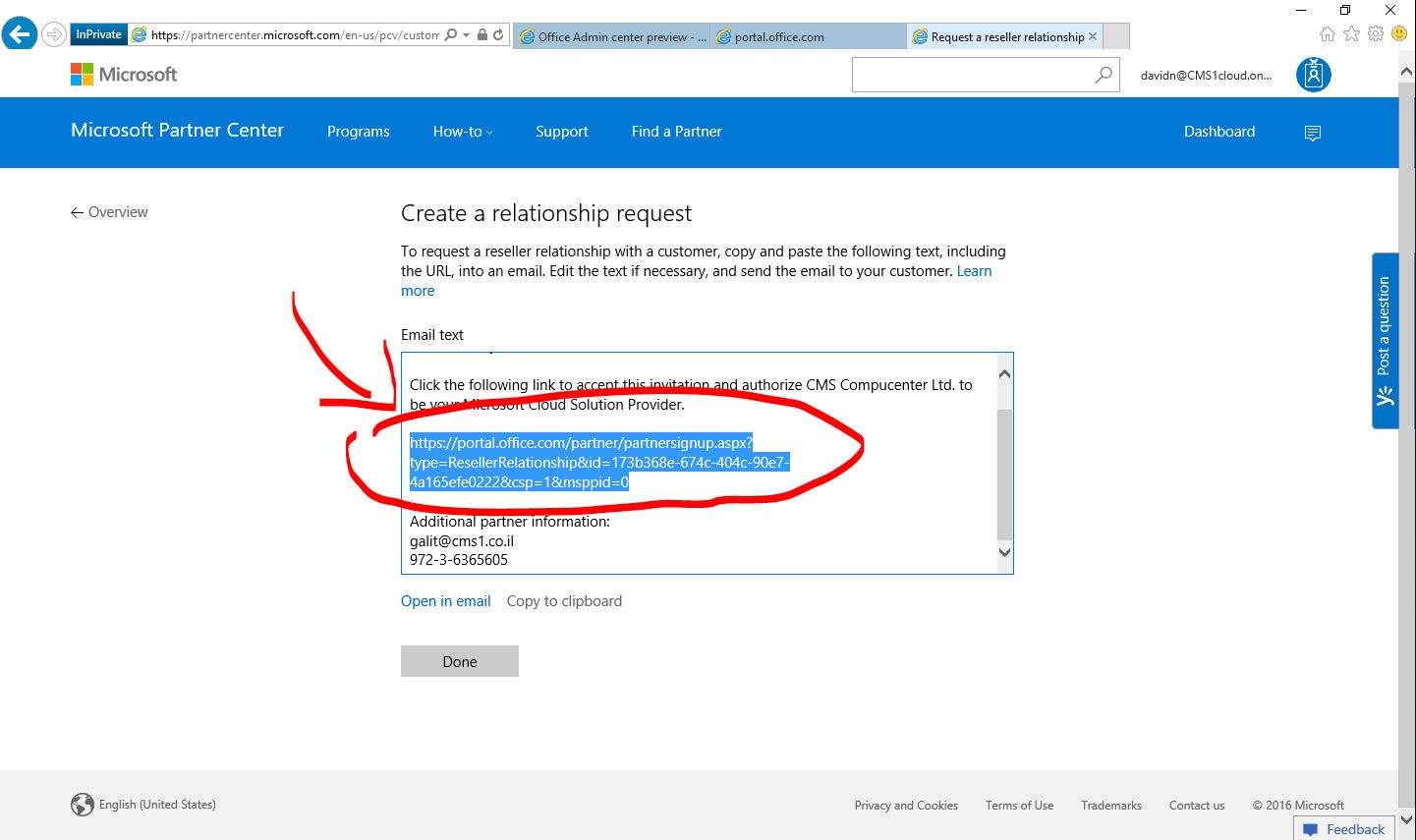Image resolution: width=1416 pixels, height=840 pixels.
Task: Click the page scrollbar down arrow
Action: pyautogui.click(x=1407, y=821)
